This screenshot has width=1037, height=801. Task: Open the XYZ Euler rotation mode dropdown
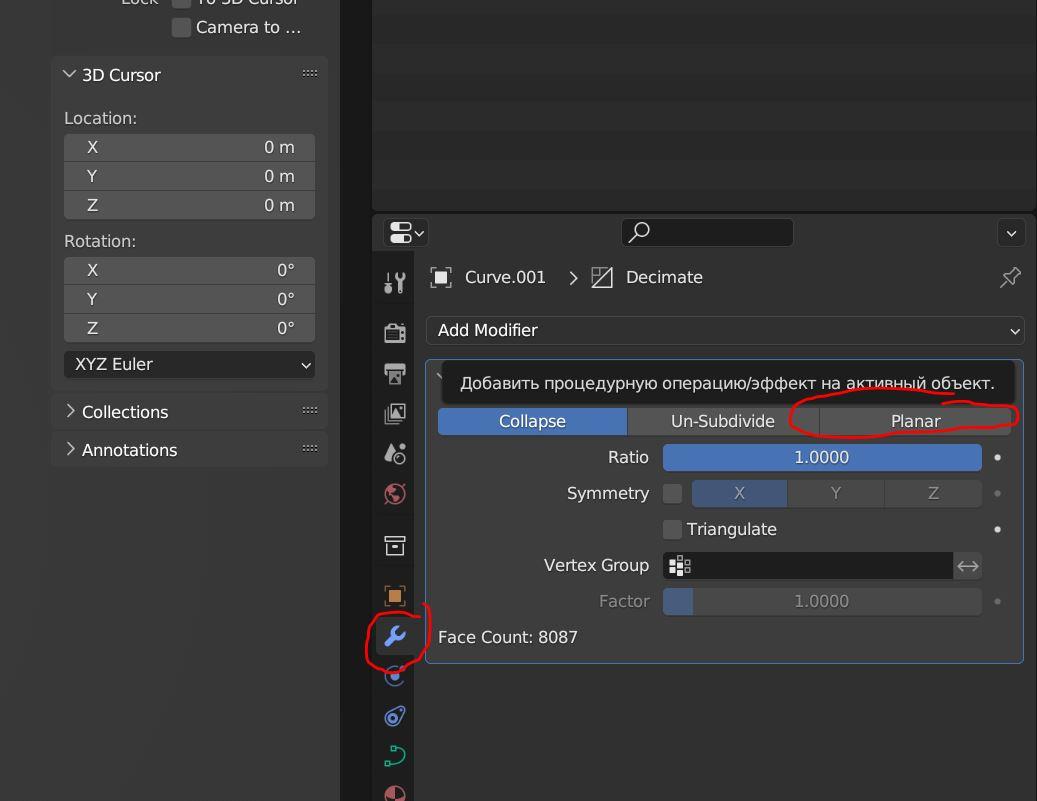pos(189,364)
